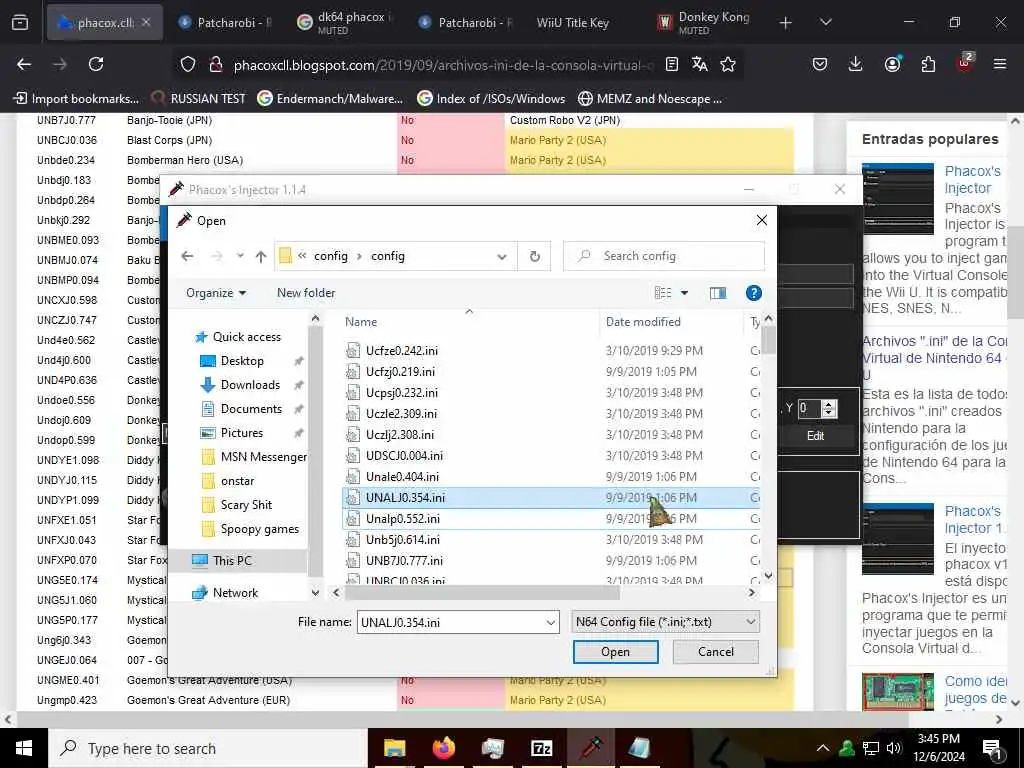Select file UDSCJ0.004.ini
Viewport: 1024px width, 768px height.
click(x=404, y=456)
